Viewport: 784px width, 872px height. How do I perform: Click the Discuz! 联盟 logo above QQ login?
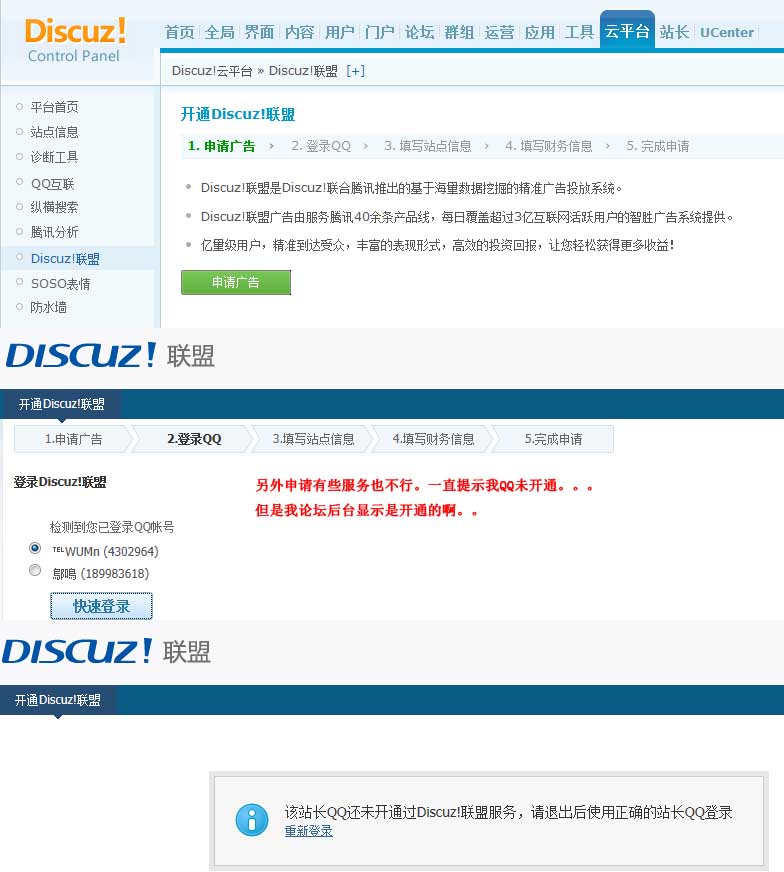click(110, 355)
